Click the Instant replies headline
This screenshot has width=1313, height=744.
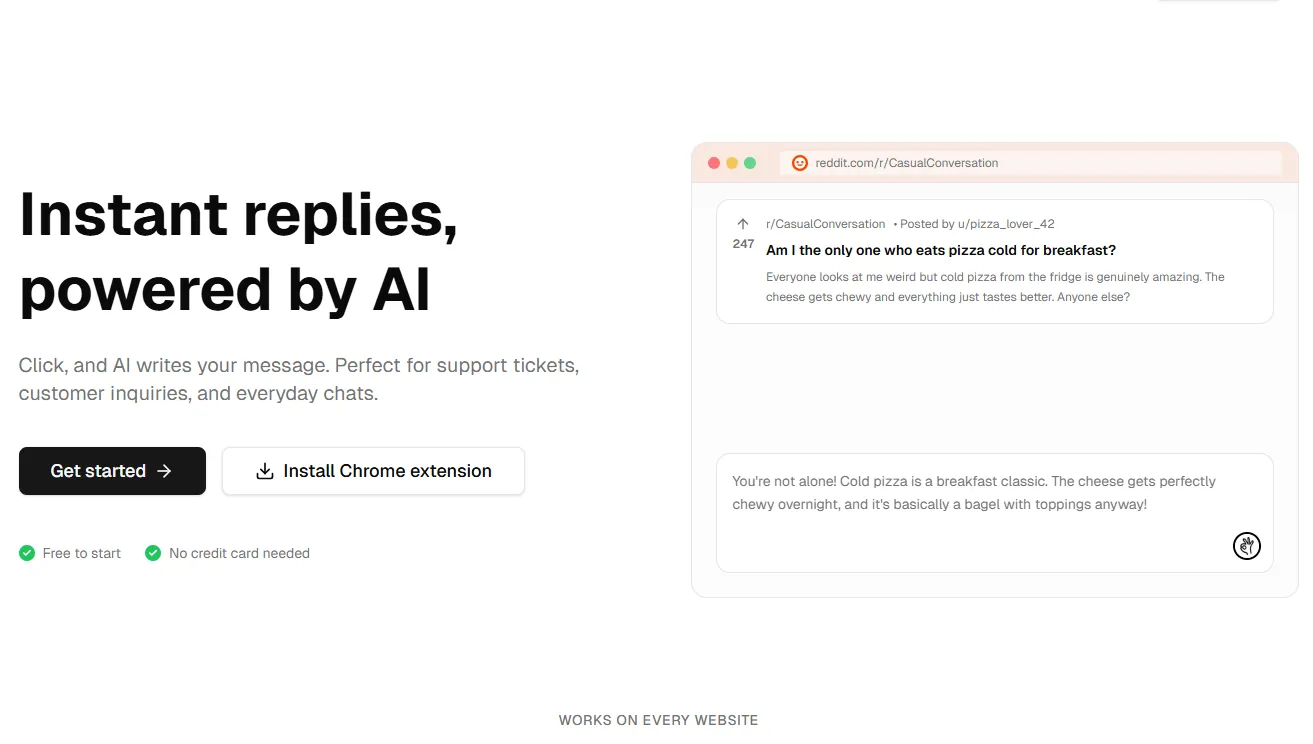pyautogui.click(x=238, y=252)
